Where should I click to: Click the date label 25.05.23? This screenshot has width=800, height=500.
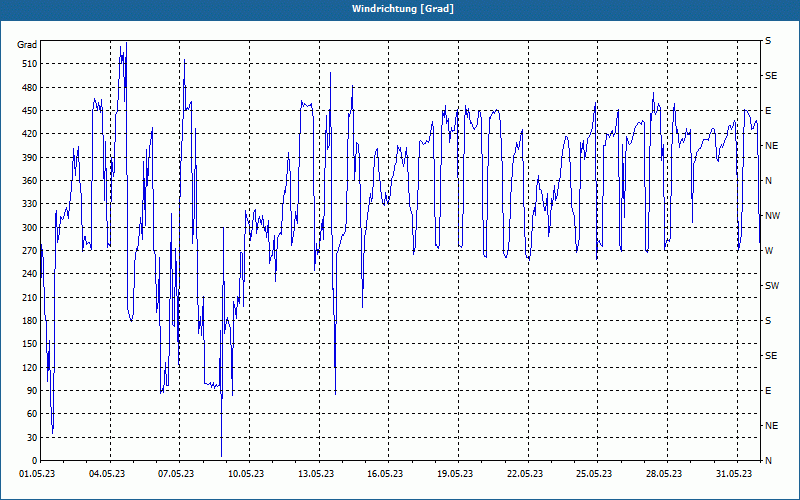594,474
